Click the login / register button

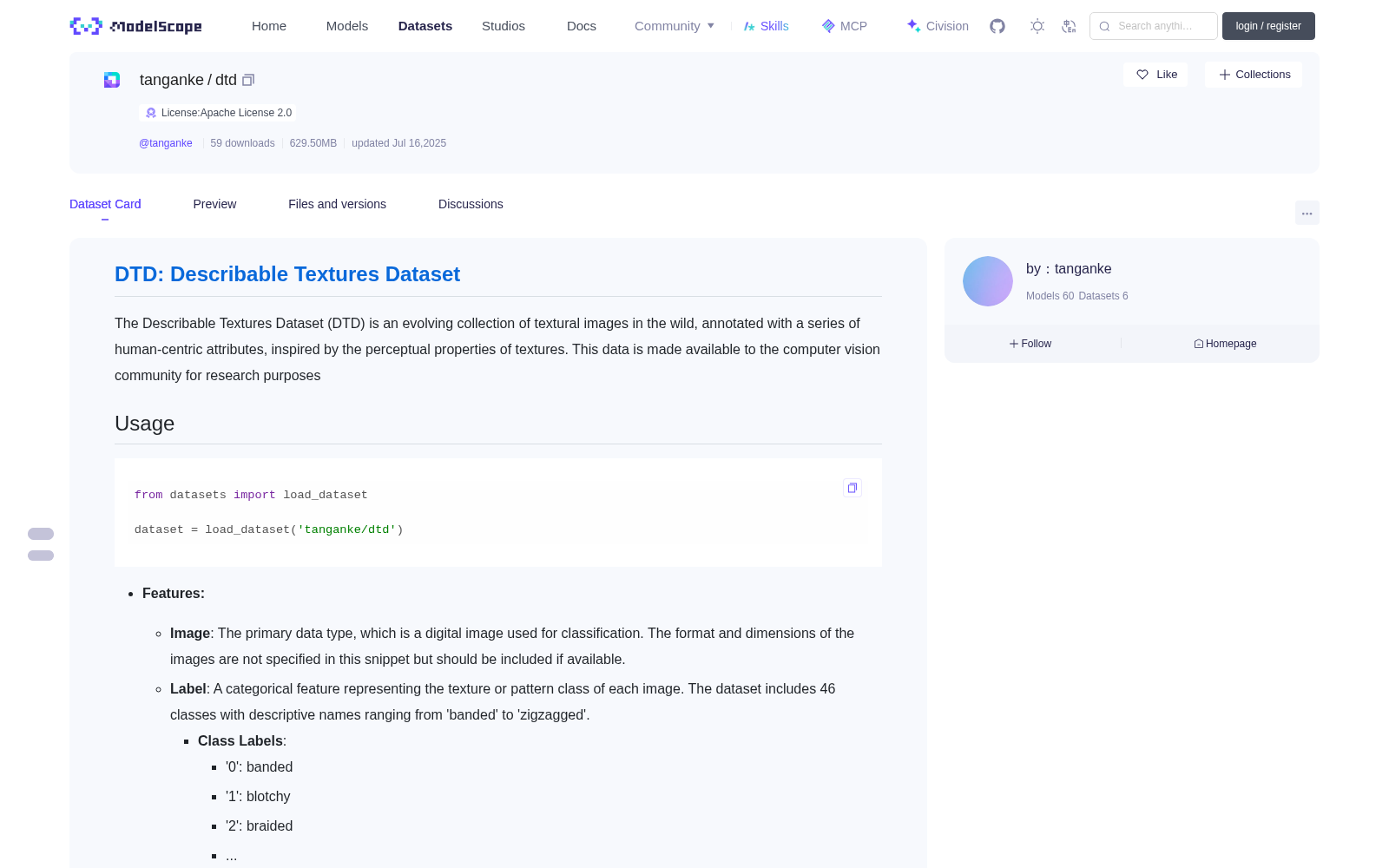click(x=1268, y=26)
